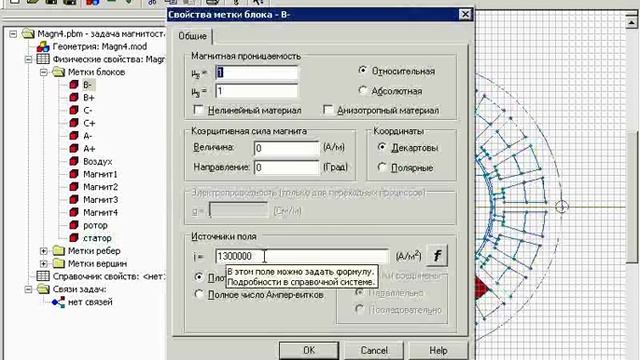The width and height of the screenshot is (640, 360).
Task: Expand the Метки вершин node
Action: (x=44, y=263)
